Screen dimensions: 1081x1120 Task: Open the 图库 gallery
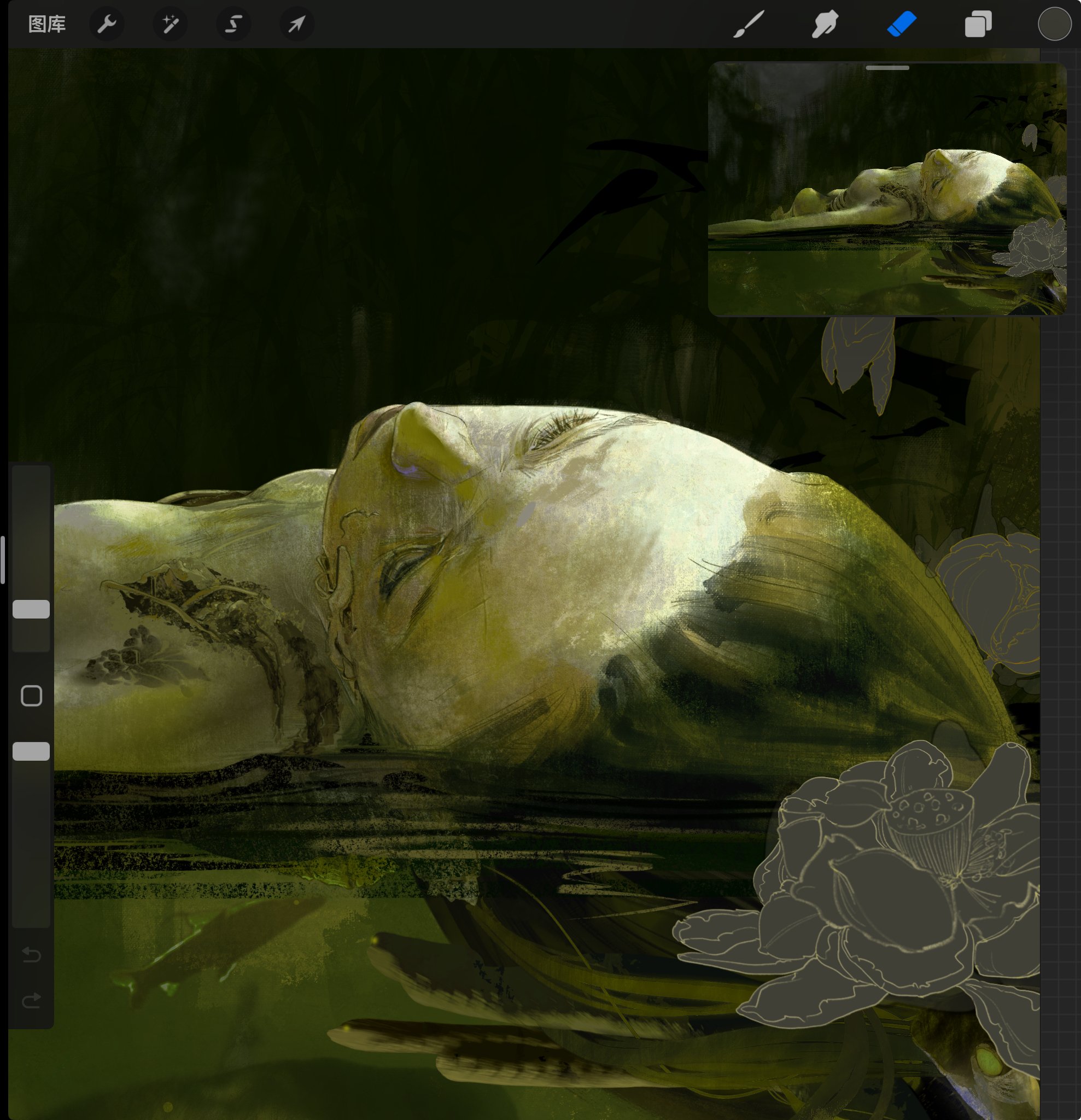pos(47,24)
